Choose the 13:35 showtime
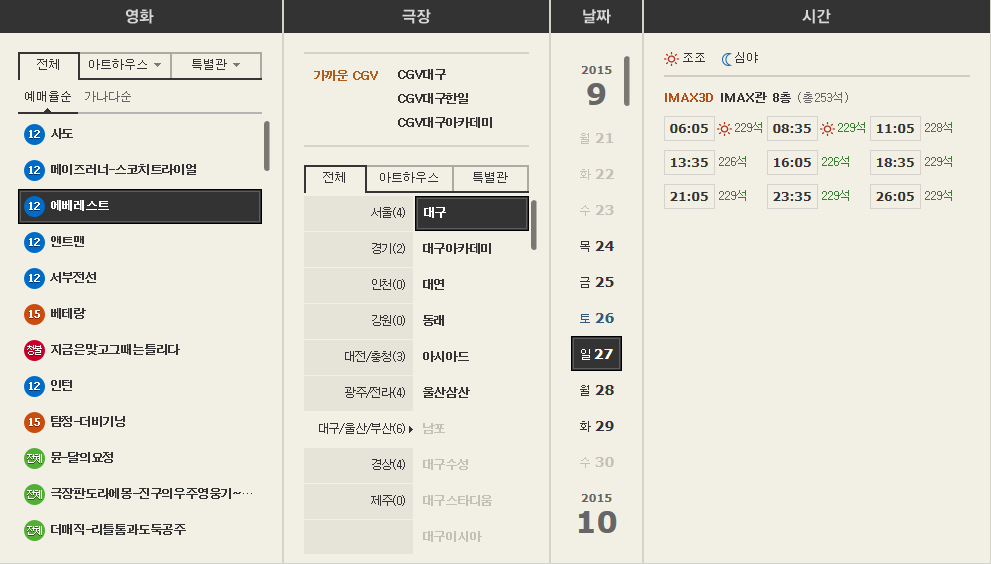The height and width of the screenshot is (564, 991). [x=690, y=163]
